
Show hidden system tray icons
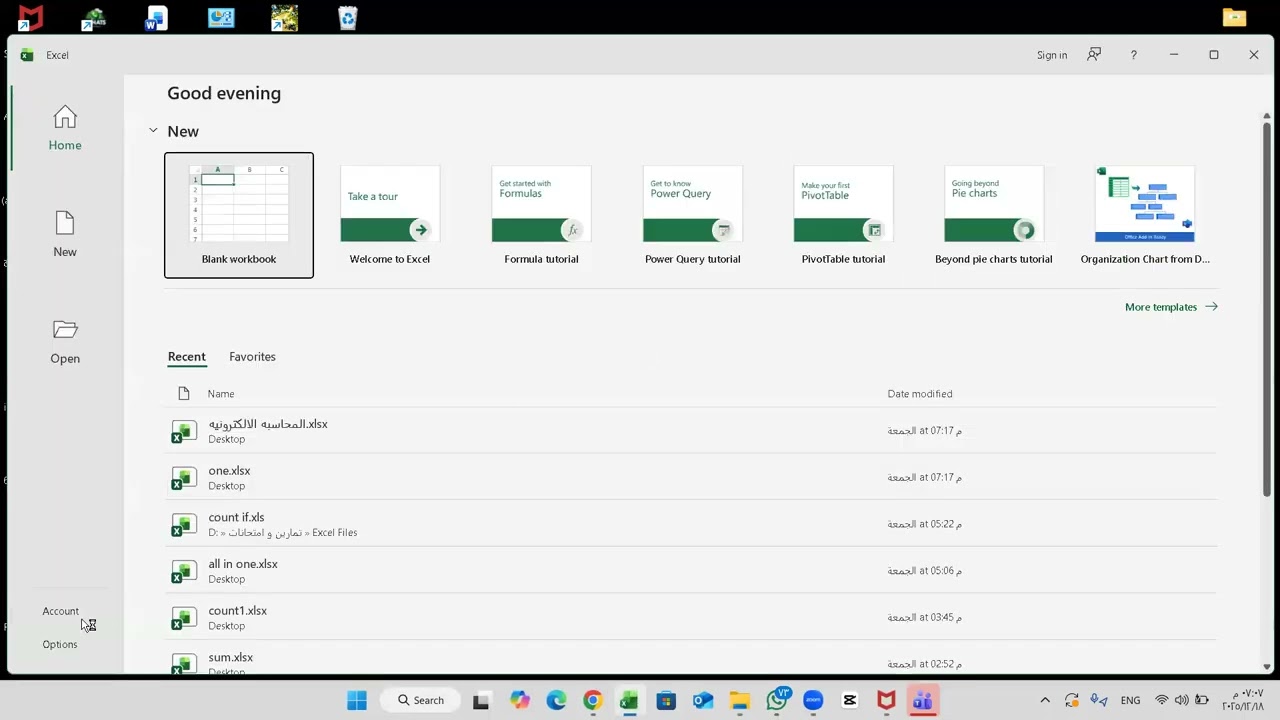1045,700
